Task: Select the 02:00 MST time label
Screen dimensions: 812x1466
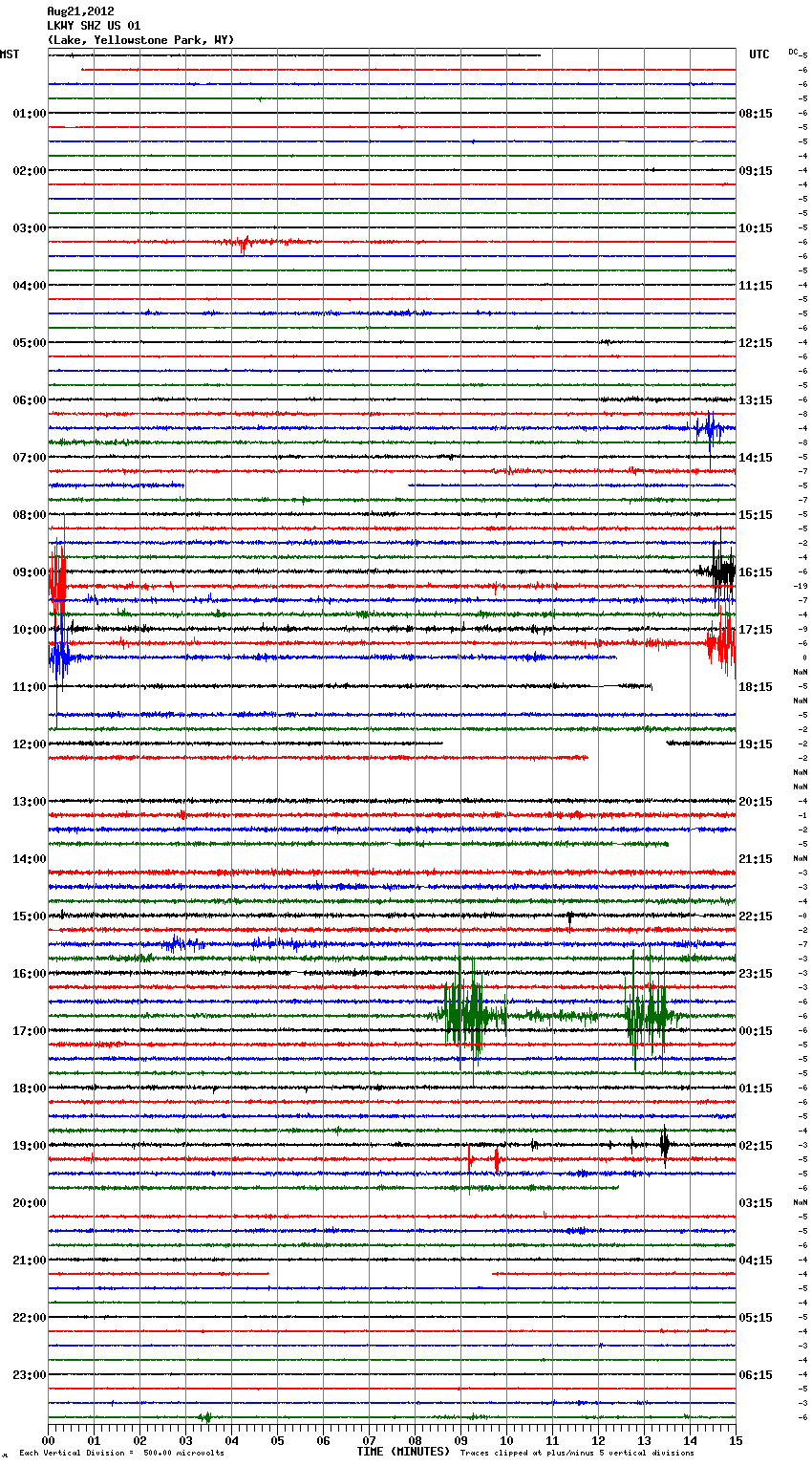Action: point(29,171)
